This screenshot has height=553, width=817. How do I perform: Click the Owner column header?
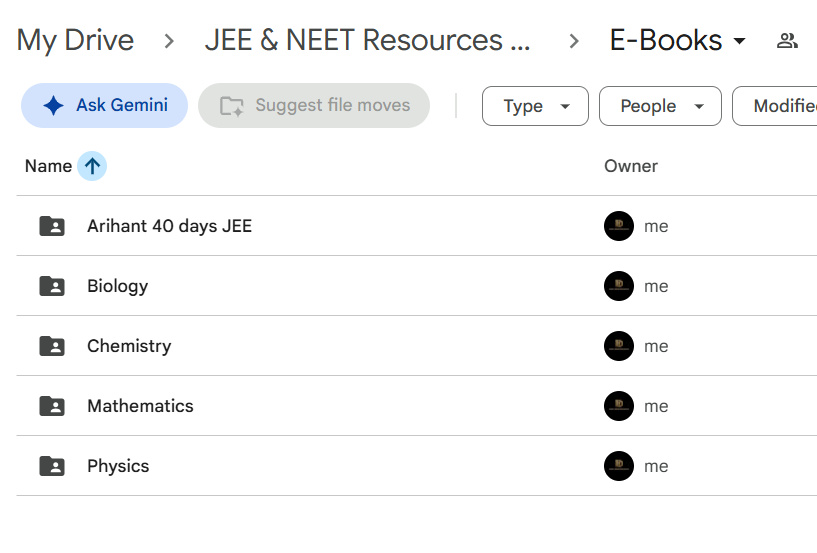(x=631, y=166)
